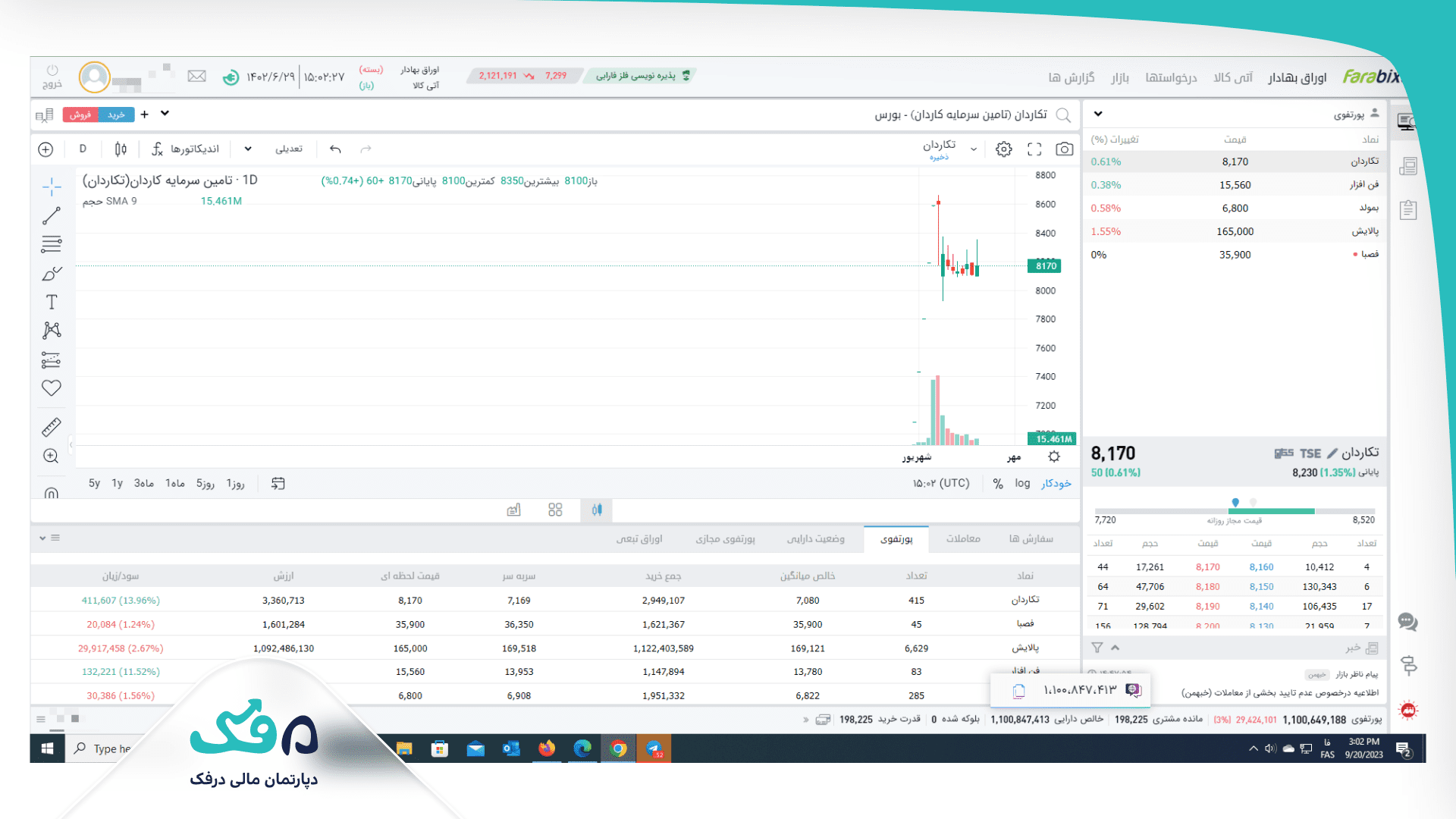Open the horizontal lines (Fibonacci) tool
The image size is (1456, 819).
tap(52, 244)
